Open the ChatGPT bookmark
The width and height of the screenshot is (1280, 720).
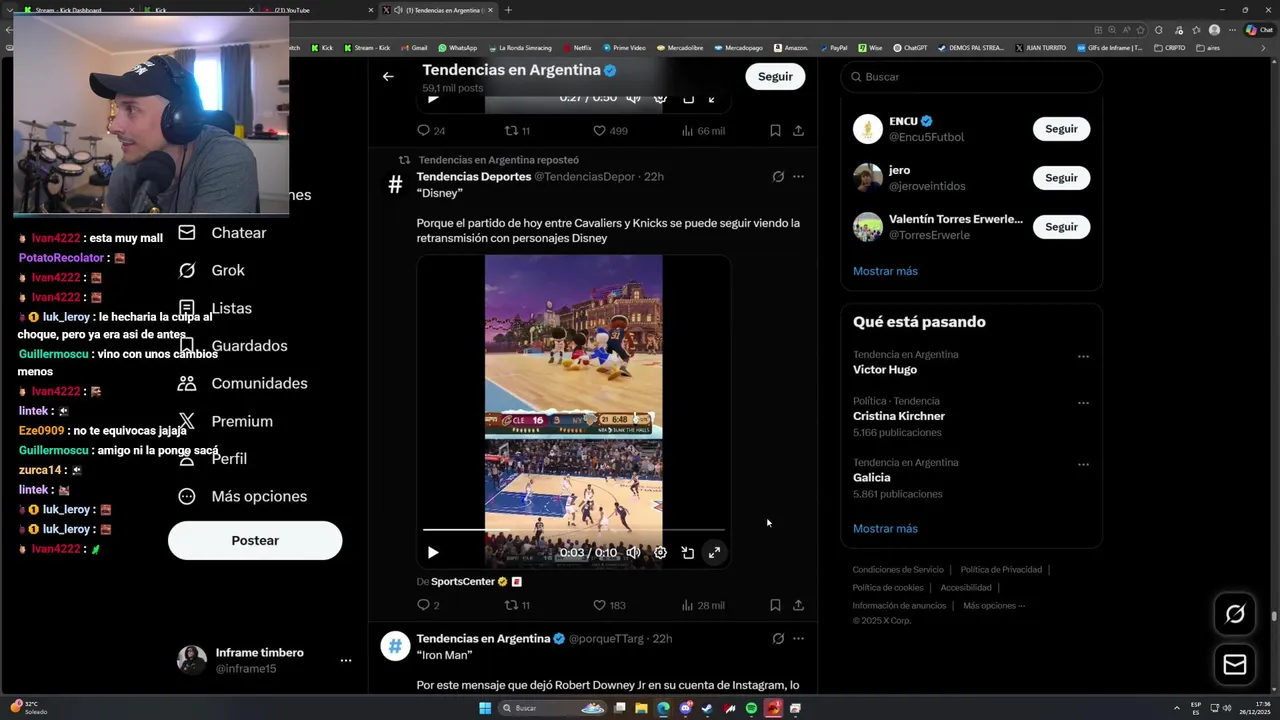tap(910, 47)
